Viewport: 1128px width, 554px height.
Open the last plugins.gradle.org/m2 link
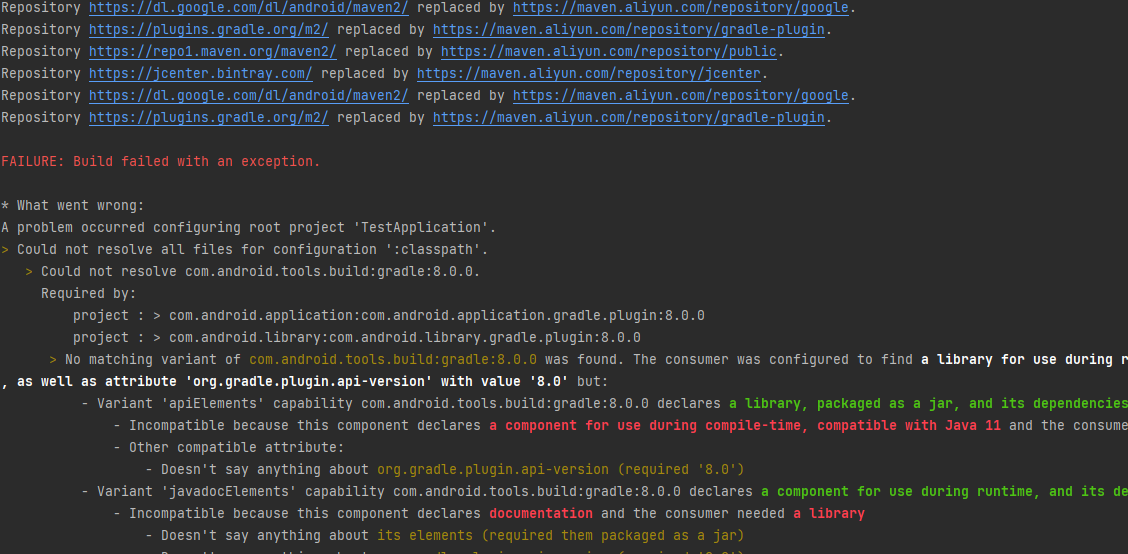click(209, 117)
